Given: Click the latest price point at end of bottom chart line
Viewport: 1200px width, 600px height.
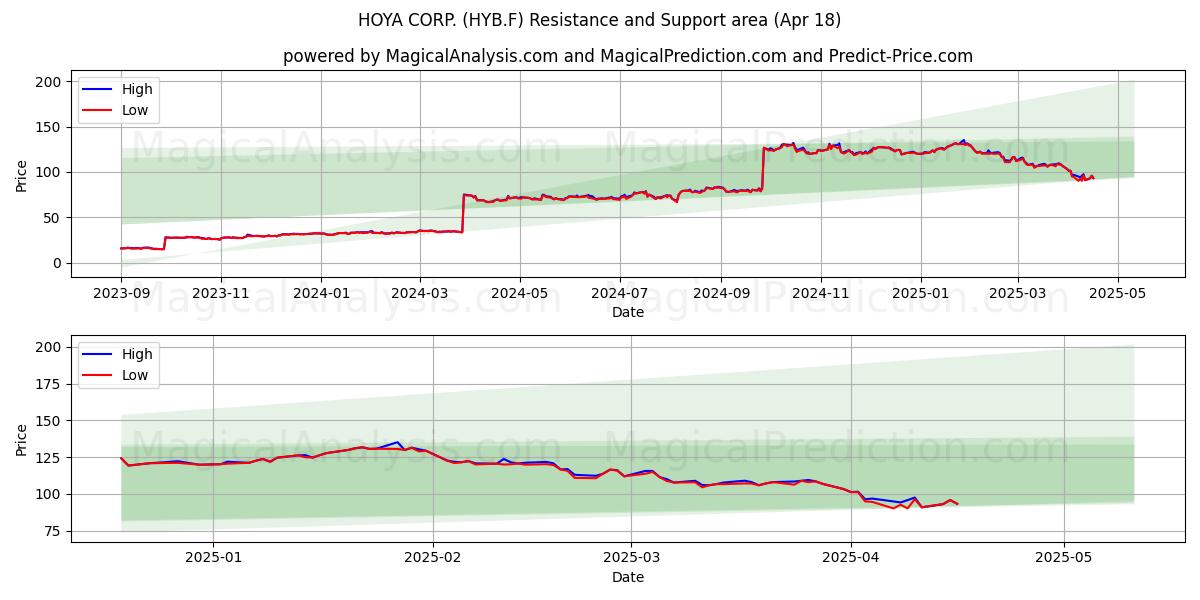Looking at the screenshot, I should (x=957, y=503).
